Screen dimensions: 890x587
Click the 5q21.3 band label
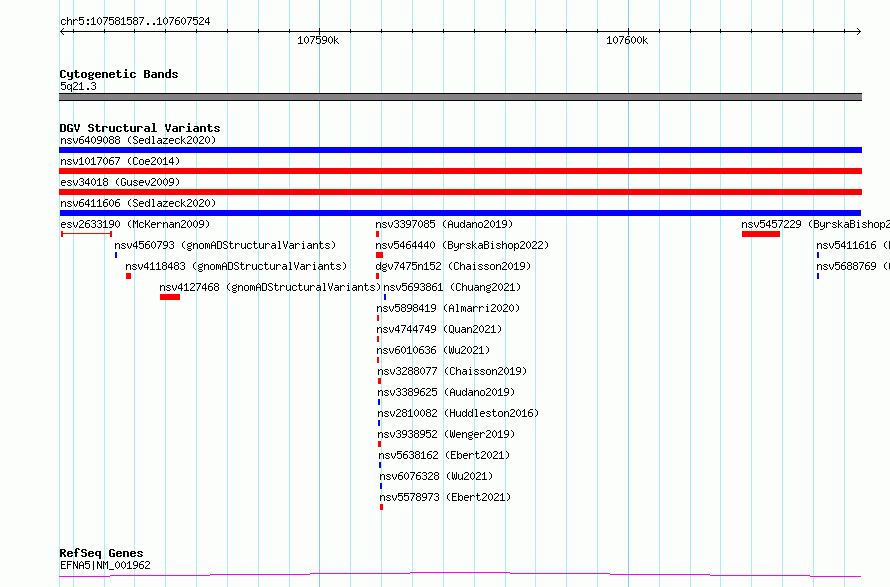click(78, 86)
